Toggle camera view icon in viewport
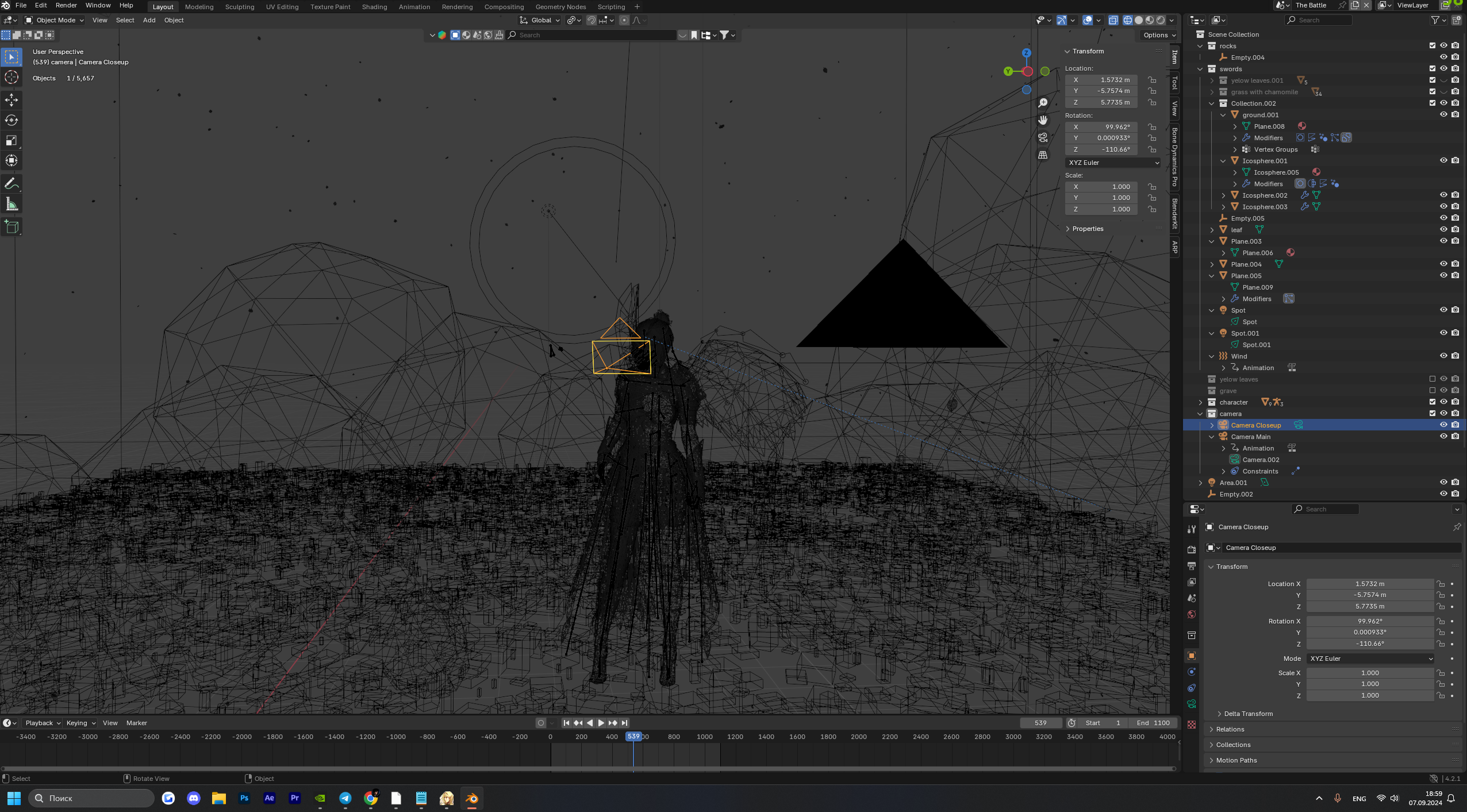This screenshot has width=1467, height=812. [1043, 137]
